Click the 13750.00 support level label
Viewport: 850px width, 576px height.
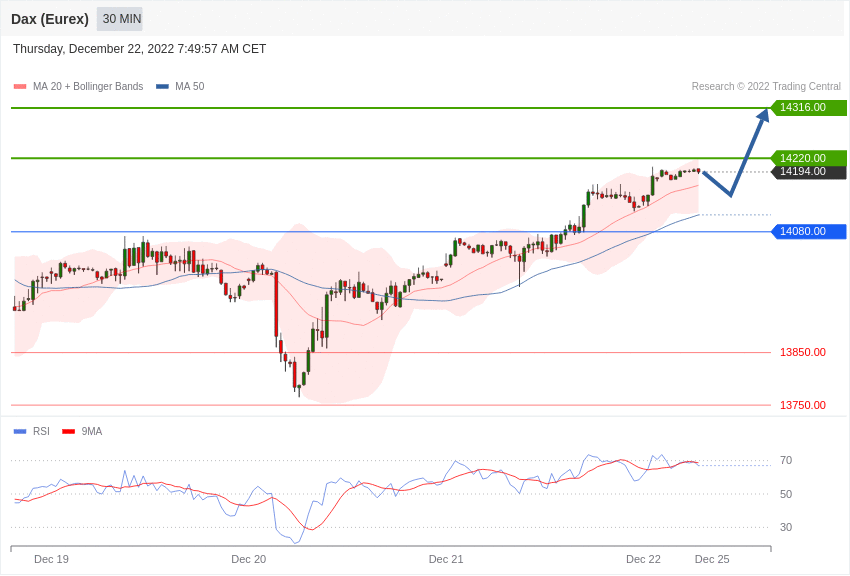(x=803, y=405)
